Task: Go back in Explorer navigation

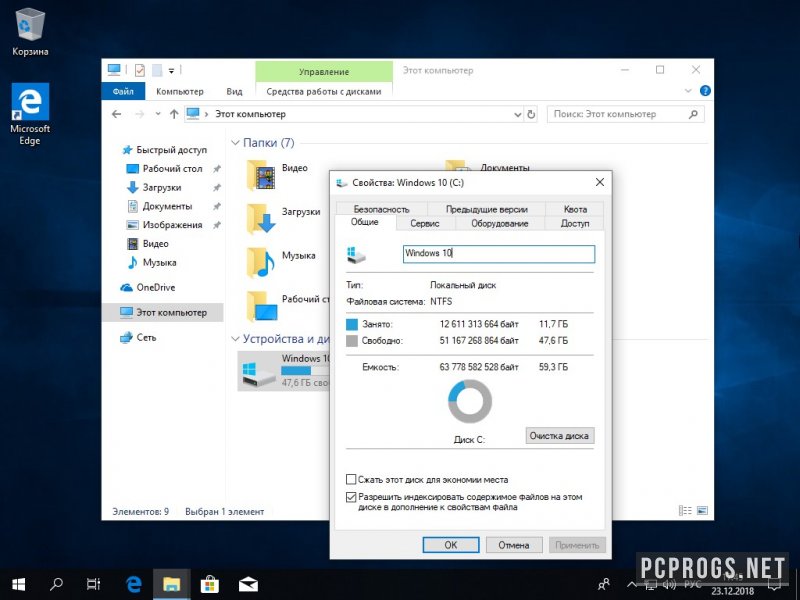Action: coord(116,114)
